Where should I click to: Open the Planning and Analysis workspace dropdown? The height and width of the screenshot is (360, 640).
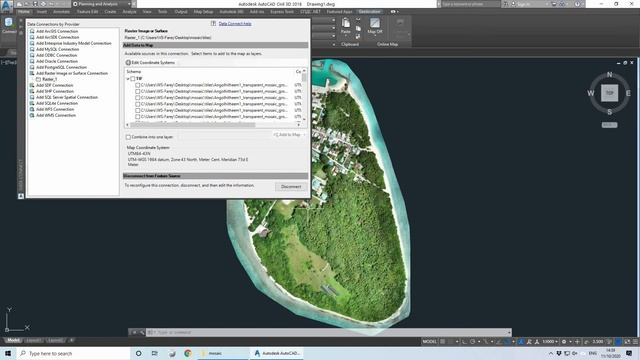[102, 4]
